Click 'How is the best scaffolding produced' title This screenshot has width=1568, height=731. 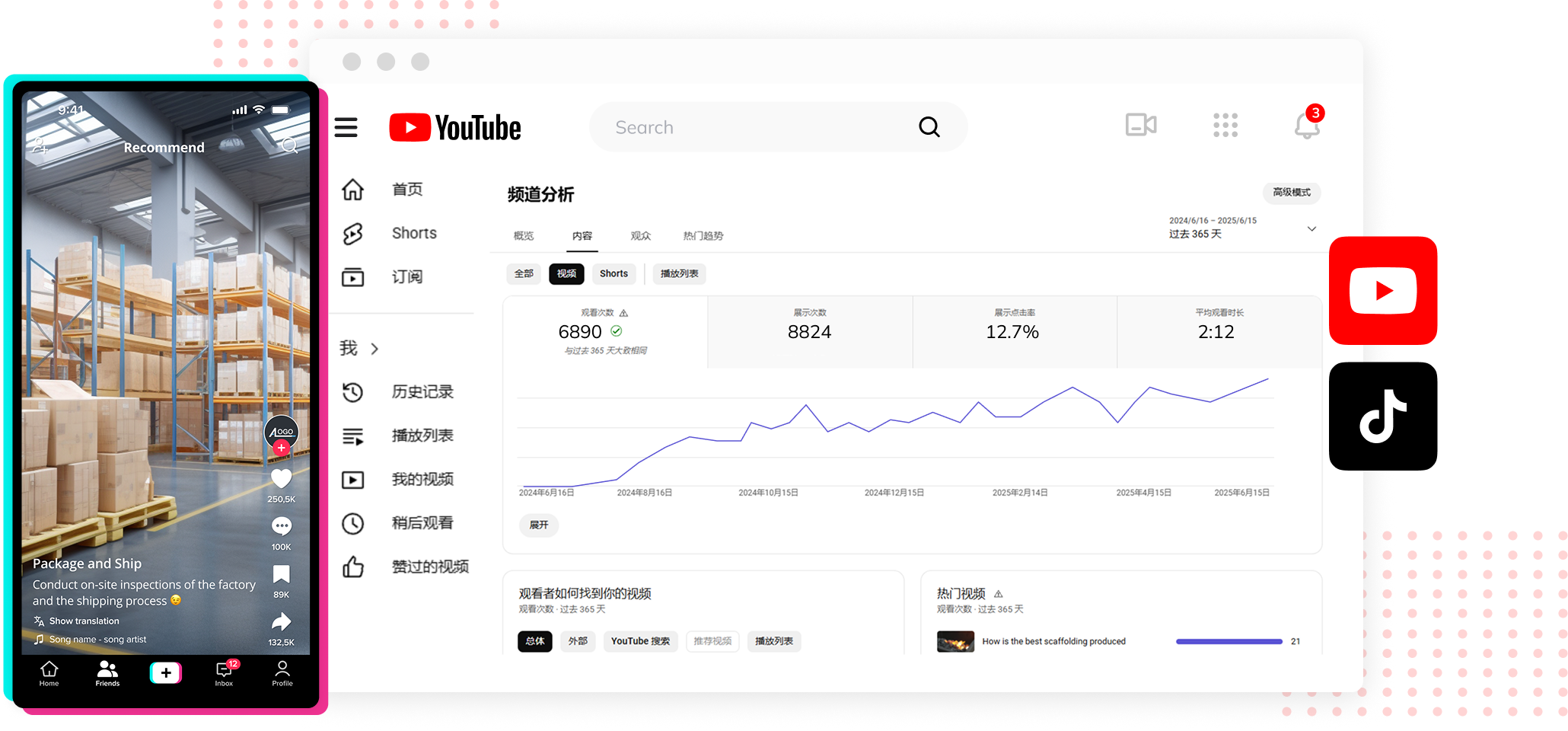1053,641
